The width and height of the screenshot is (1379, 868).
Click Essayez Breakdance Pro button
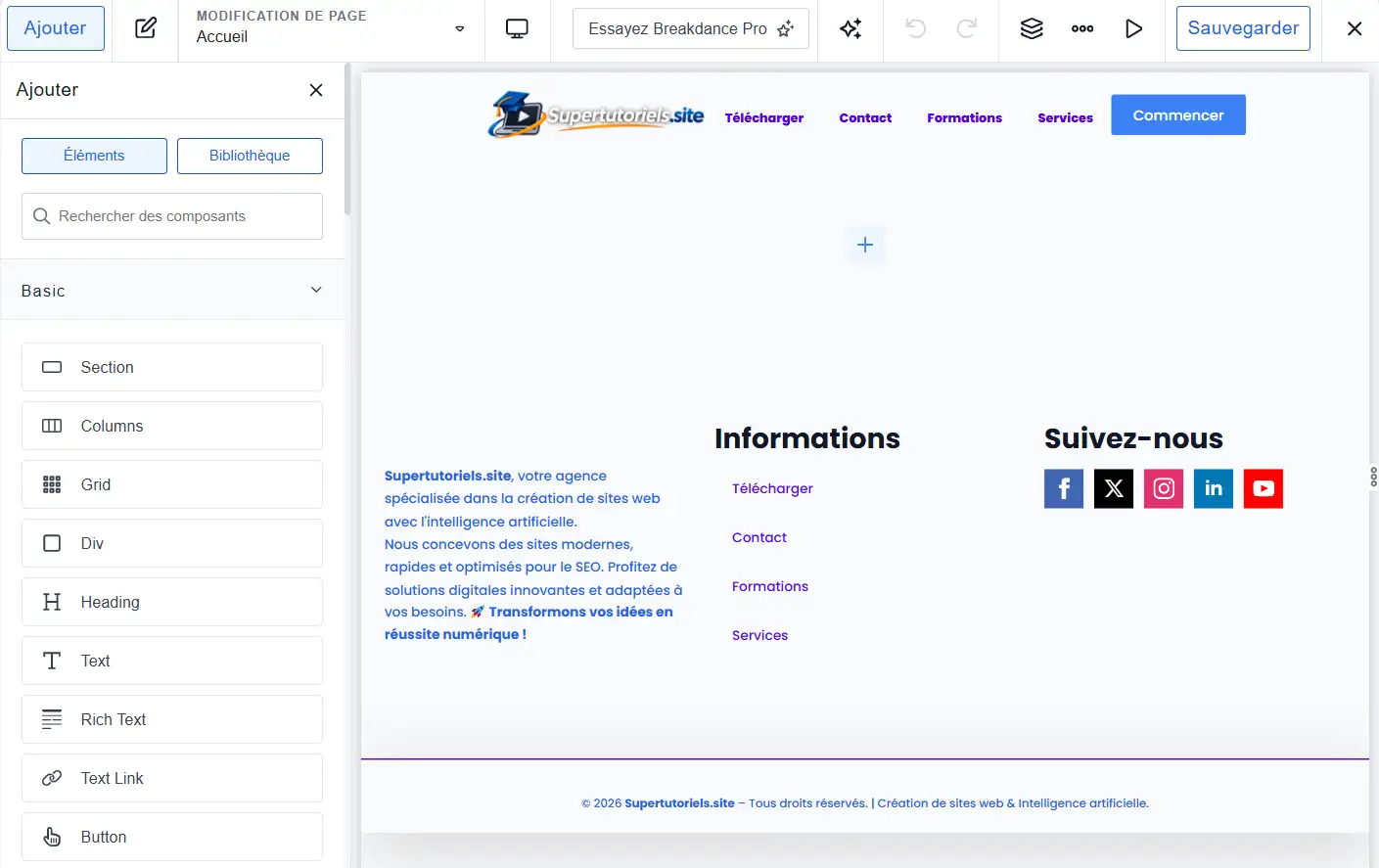(x=691, y=28)
